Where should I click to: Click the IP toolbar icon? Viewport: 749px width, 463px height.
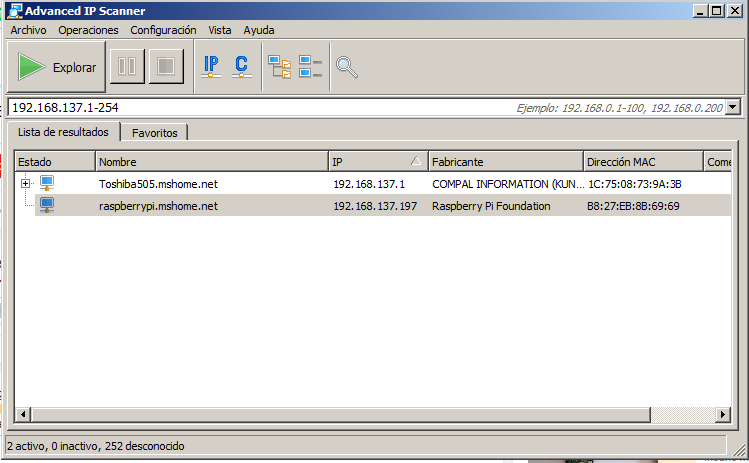(x=211, y=66)
